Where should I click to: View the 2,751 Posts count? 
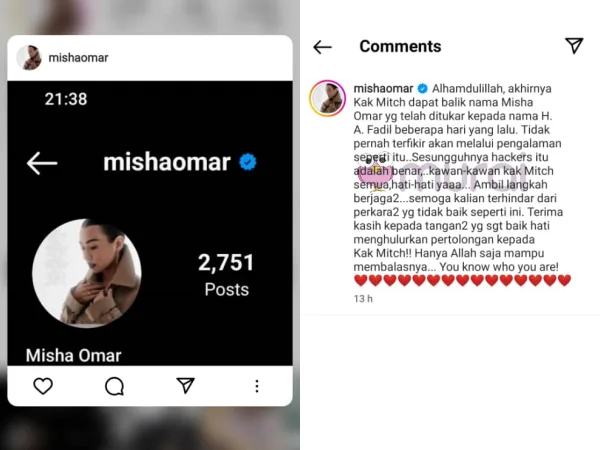click(226, 274)
